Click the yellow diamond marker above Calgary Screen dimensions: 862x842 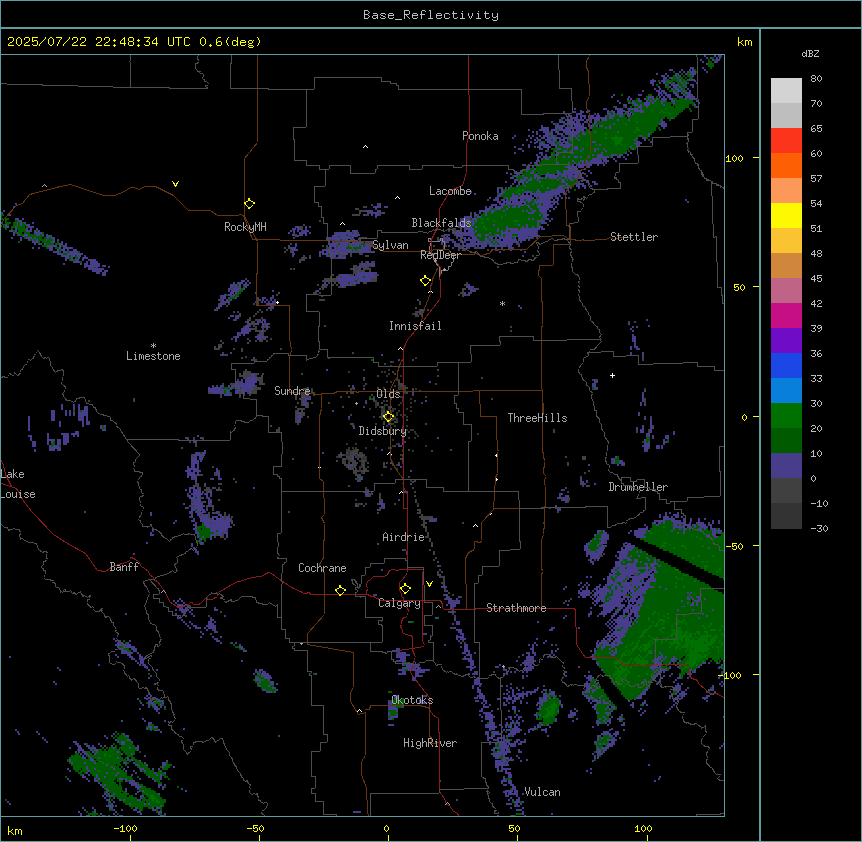(x=405, y=589)
